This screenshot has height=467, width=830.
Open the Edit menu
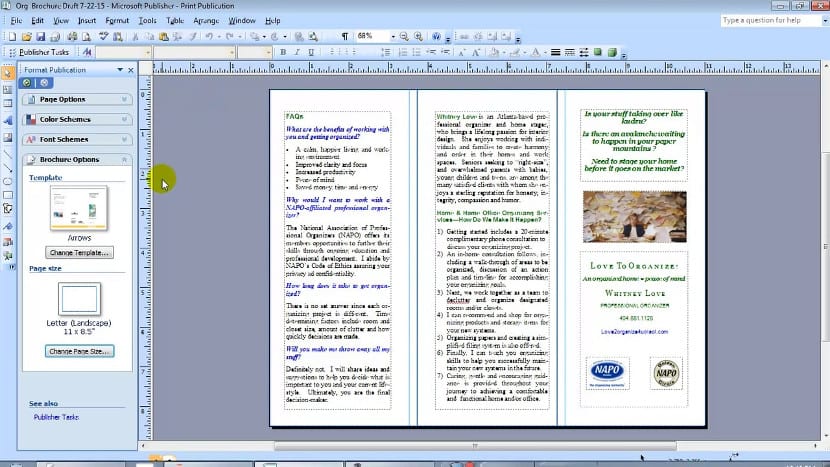(38, 21)
